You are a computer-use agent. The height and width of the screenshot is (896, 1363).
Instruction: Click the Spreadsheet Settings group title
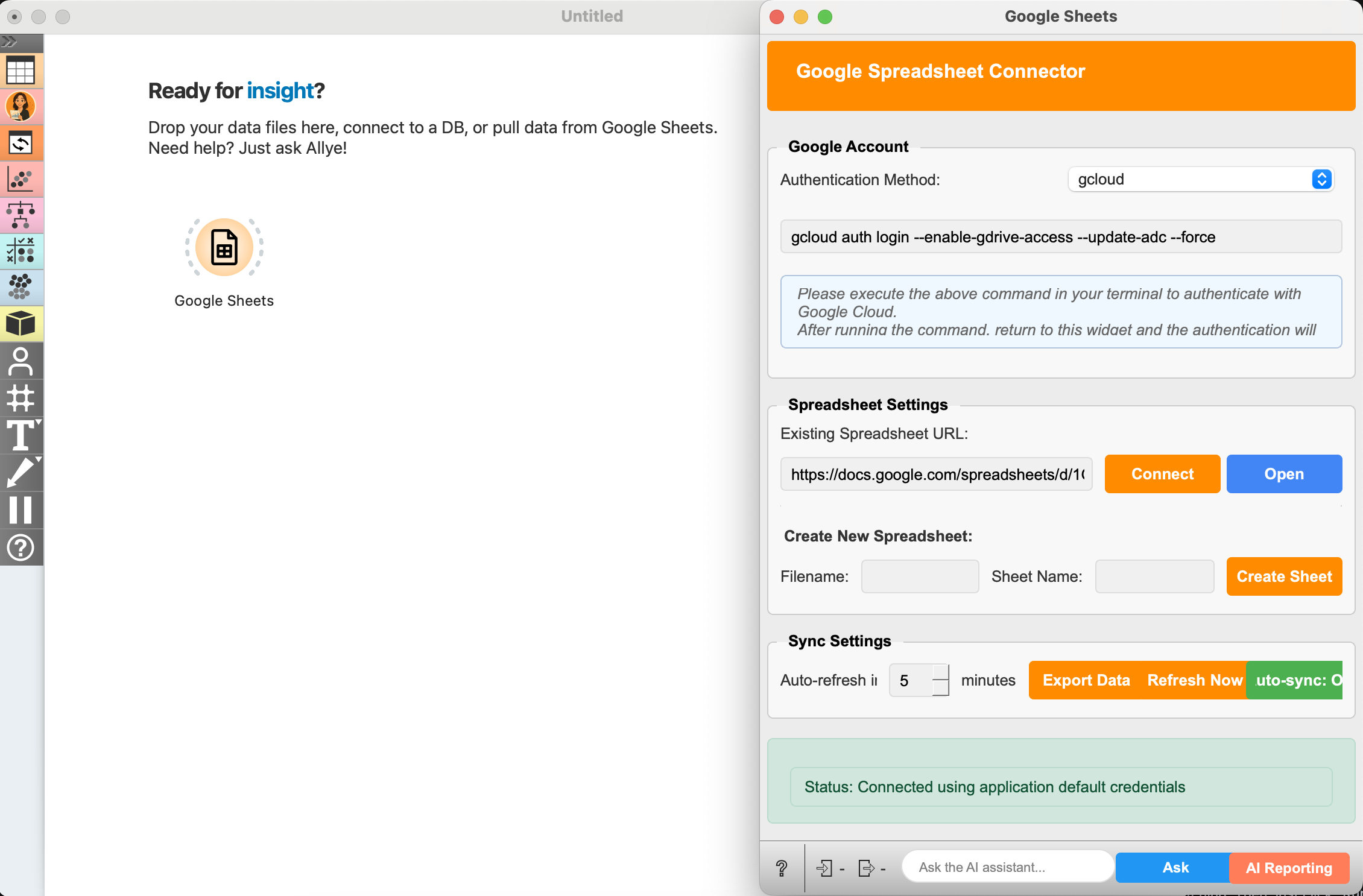(868, 405)
